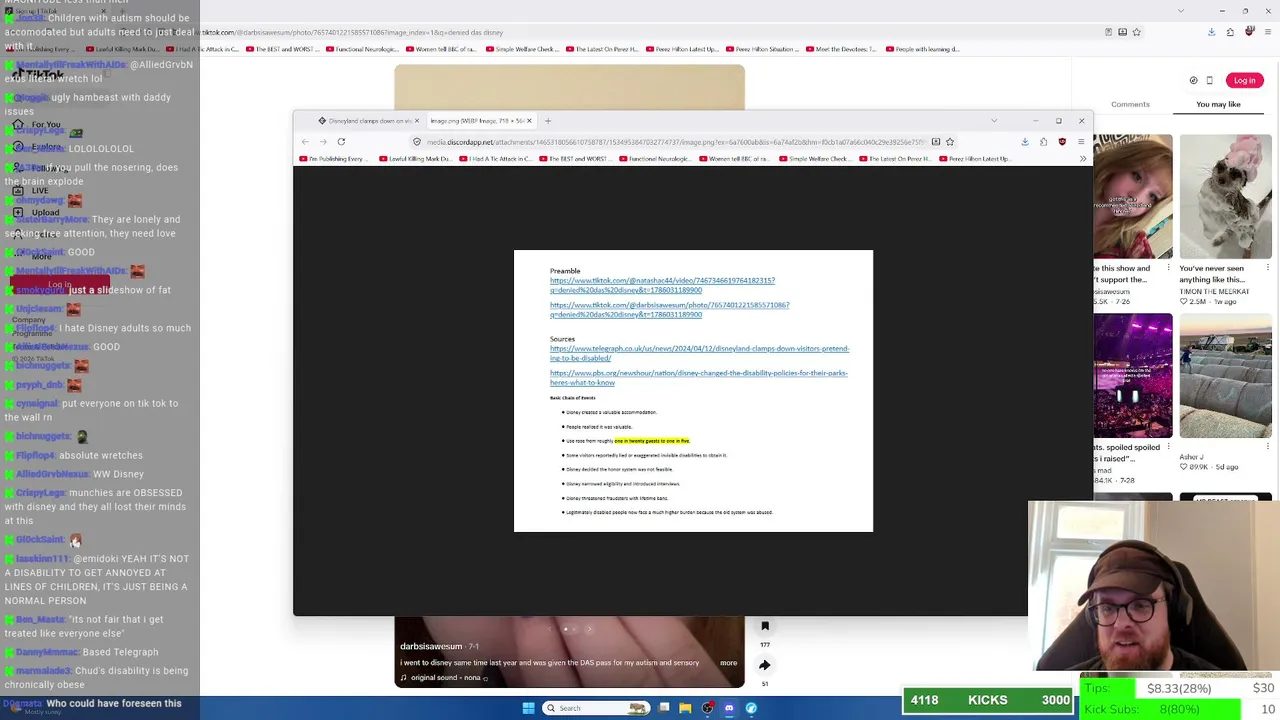Open the first TikTok natashac44 link
1280x720 pixels.
pyautogui.click(x=662, y=285)
